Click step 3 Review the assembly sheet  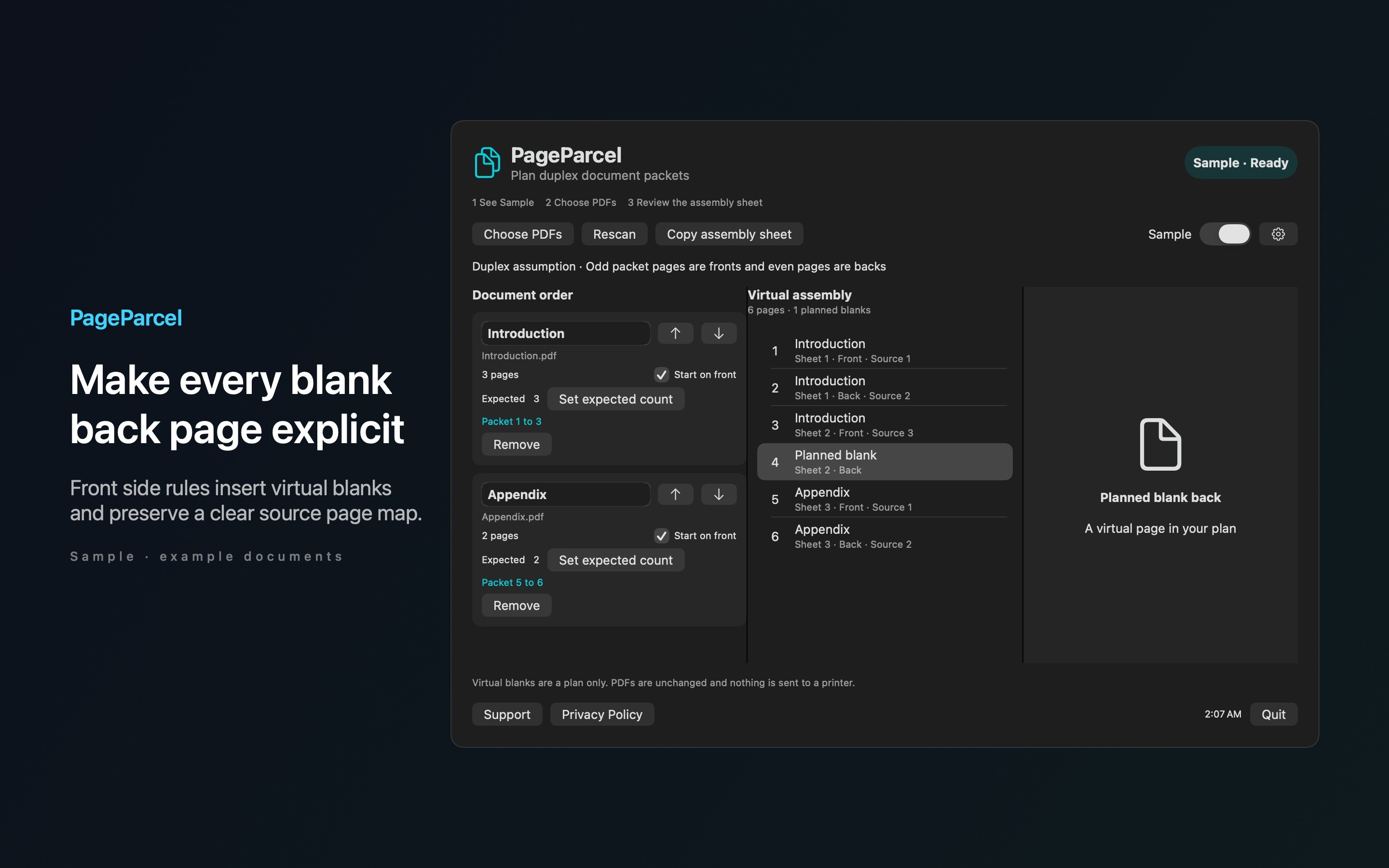pos(694,203)
